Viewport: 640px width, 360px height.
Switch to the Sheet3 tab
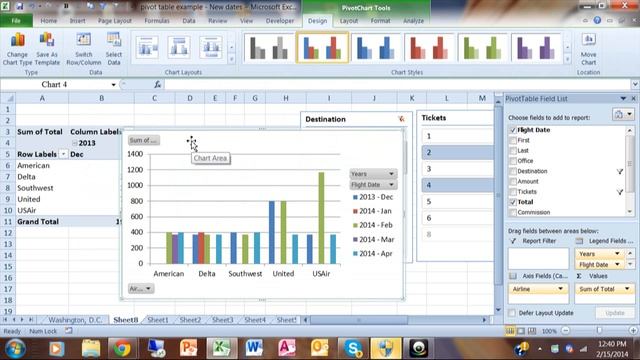pyautogui.click(x=222, y=320)
